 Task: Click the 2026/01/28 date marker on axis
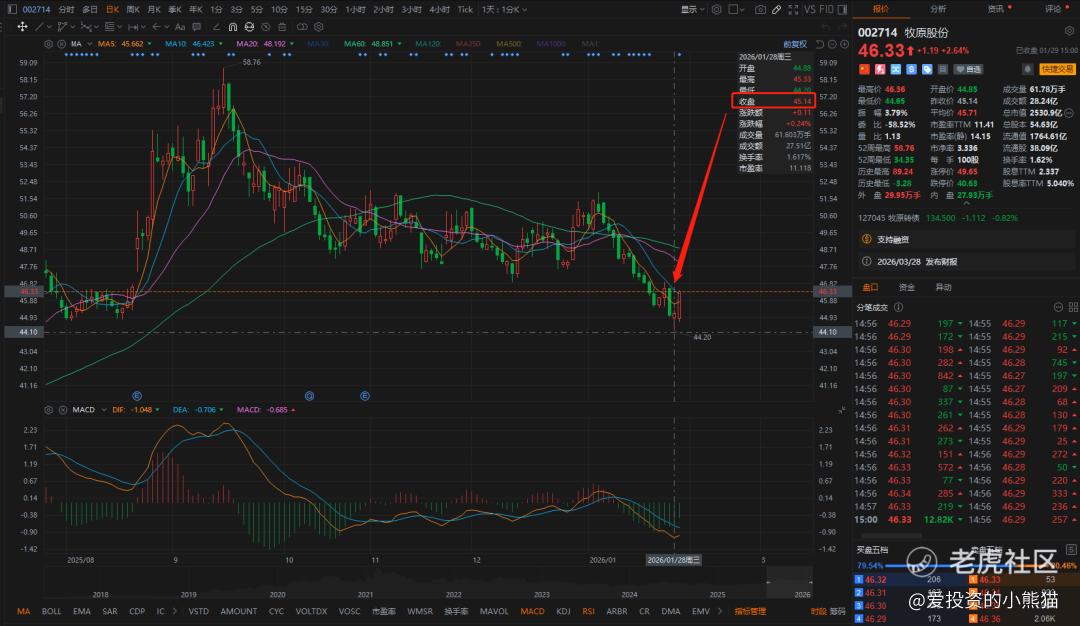click(674, 560)
